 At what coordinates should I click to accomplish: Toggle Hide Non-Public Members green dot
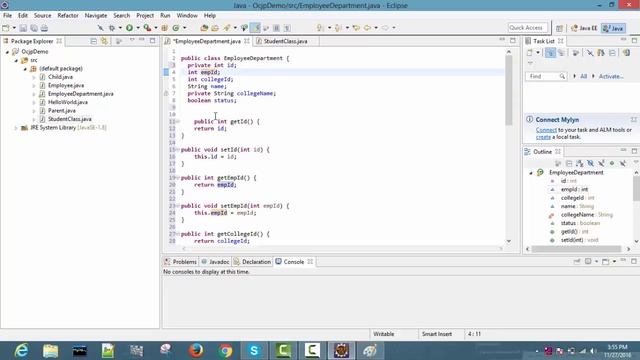[x=612, y=163]
